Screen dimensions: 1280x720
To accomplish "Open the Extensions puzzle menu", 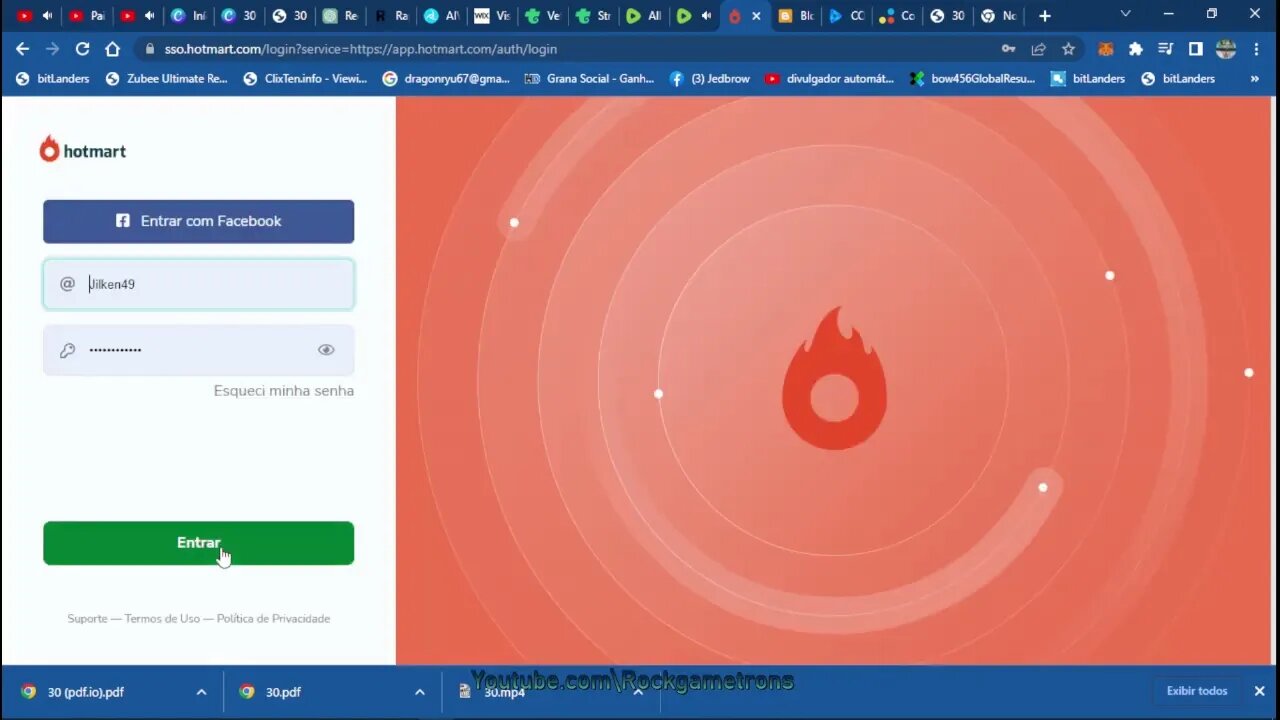I will (1135, 49).
